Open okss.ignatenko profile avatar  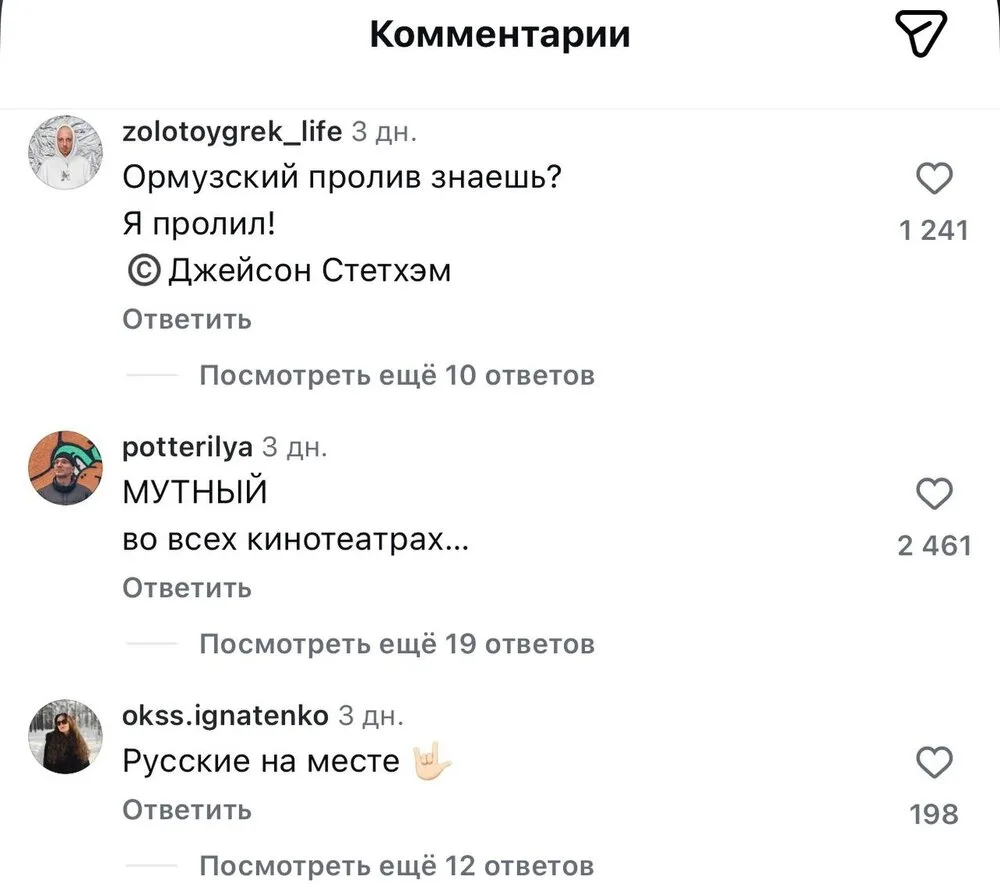(x=62, y=736)
